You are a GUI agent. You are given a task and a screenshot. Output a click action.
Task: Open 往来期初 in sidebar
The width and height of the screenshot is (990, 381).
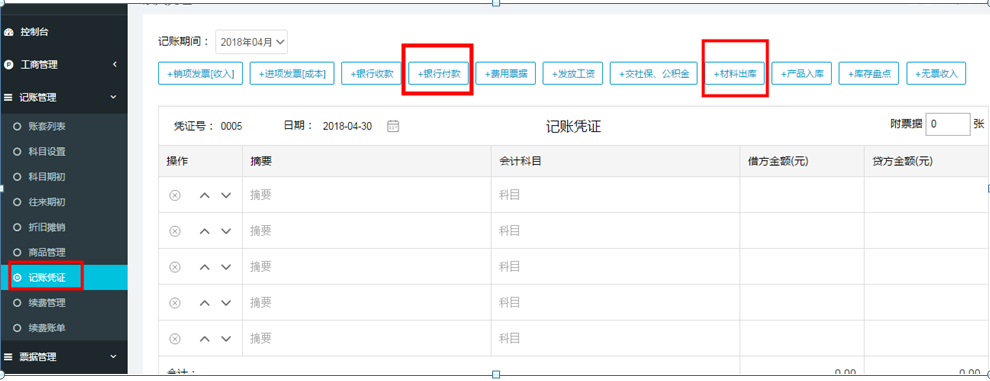coord(47,202)
